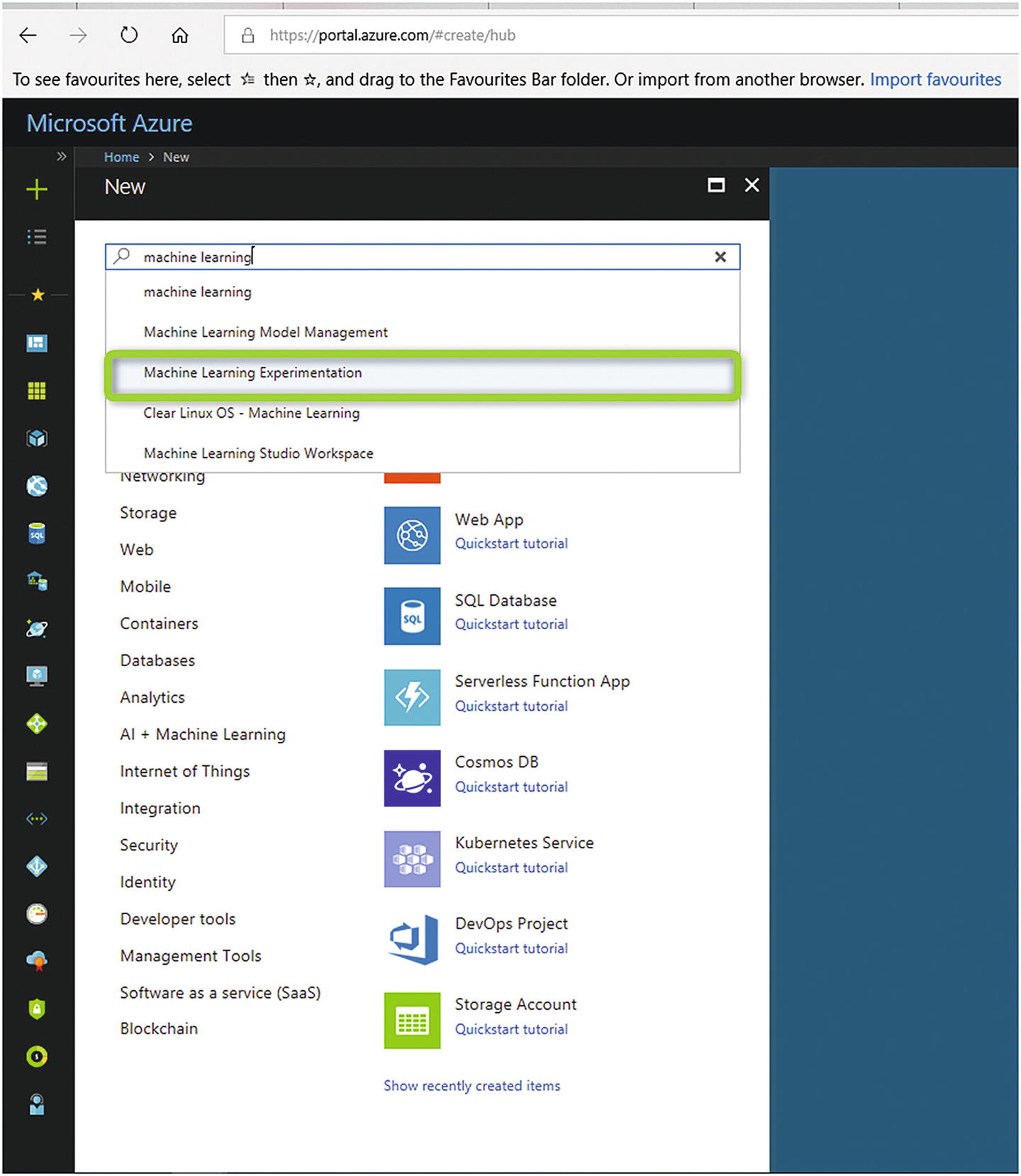Open Web App Quickstart tutorial link
Viewport: 1021px width, 1176px height.
(511, 544)
